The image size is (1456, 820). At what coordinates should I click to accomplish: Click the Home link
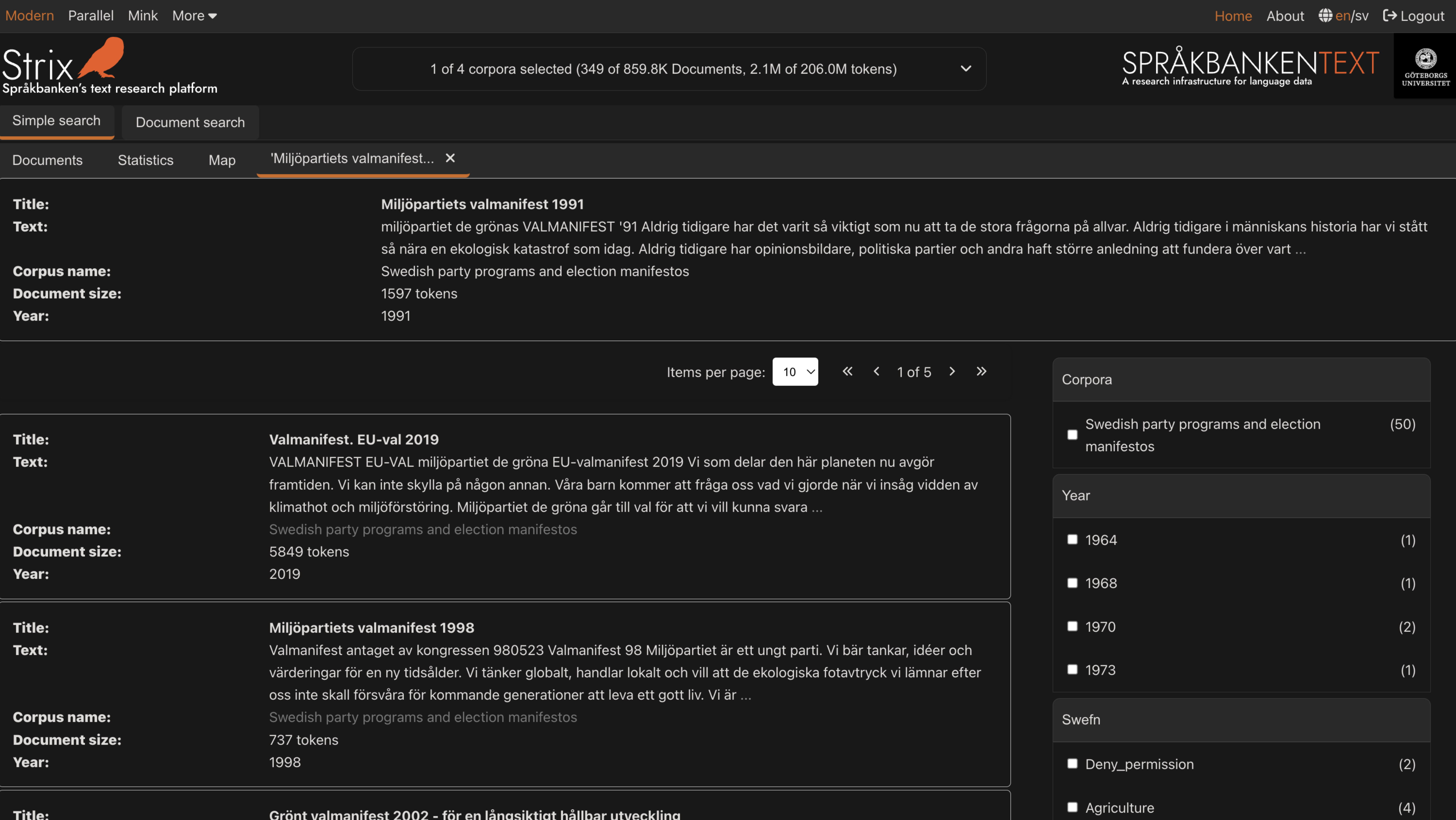click(1233, 16)
